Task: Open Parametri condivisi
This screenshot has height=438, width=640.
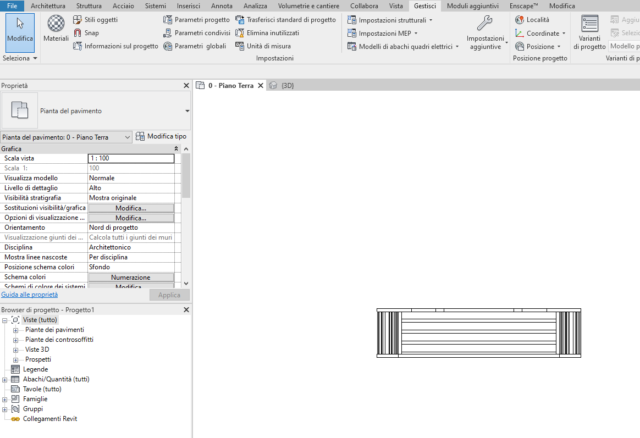Action: (x=196, y=33)
